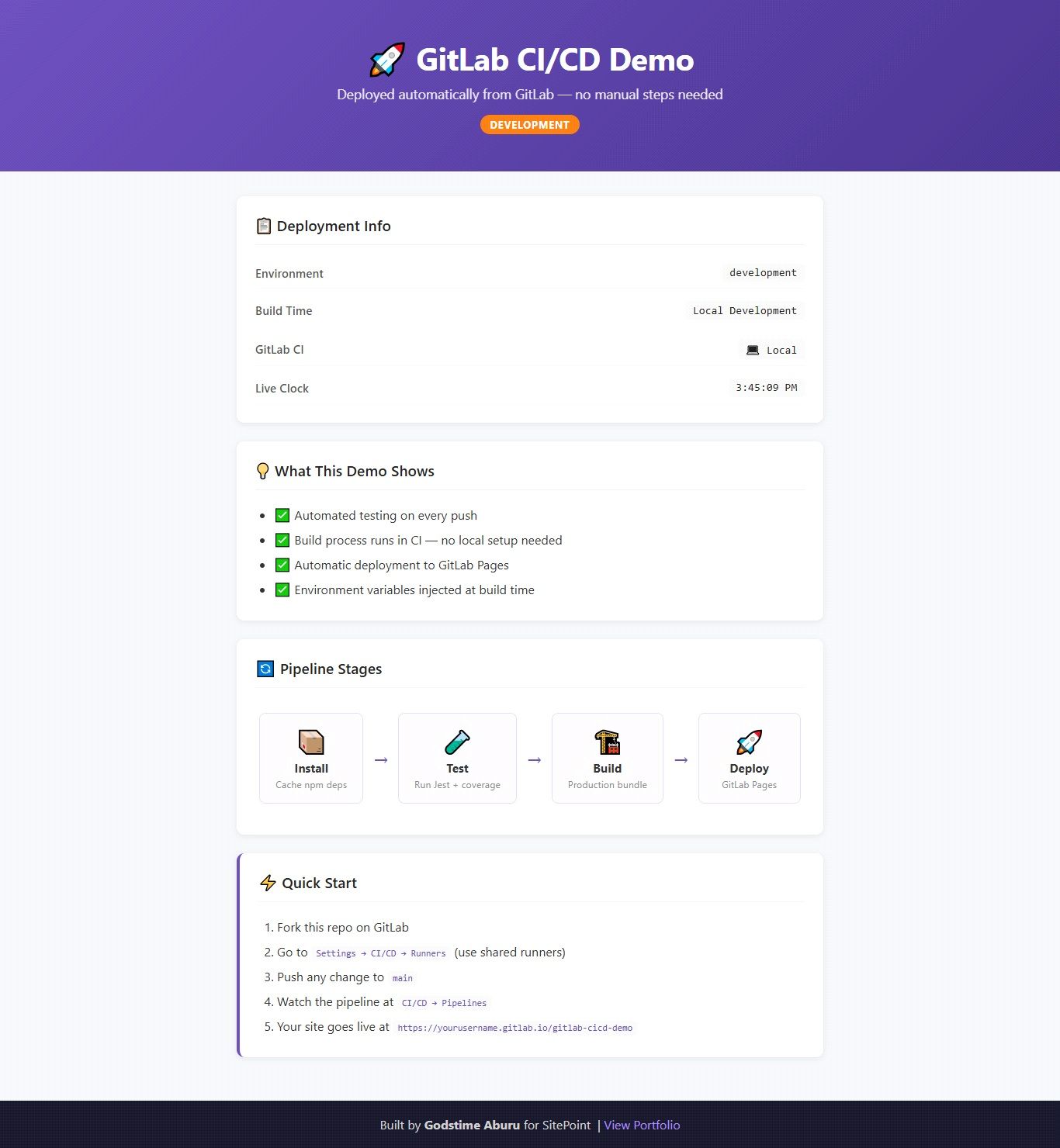
Task: Click the lightbulb icon near What This Demo Shows
Action: (x=263, y=471)
